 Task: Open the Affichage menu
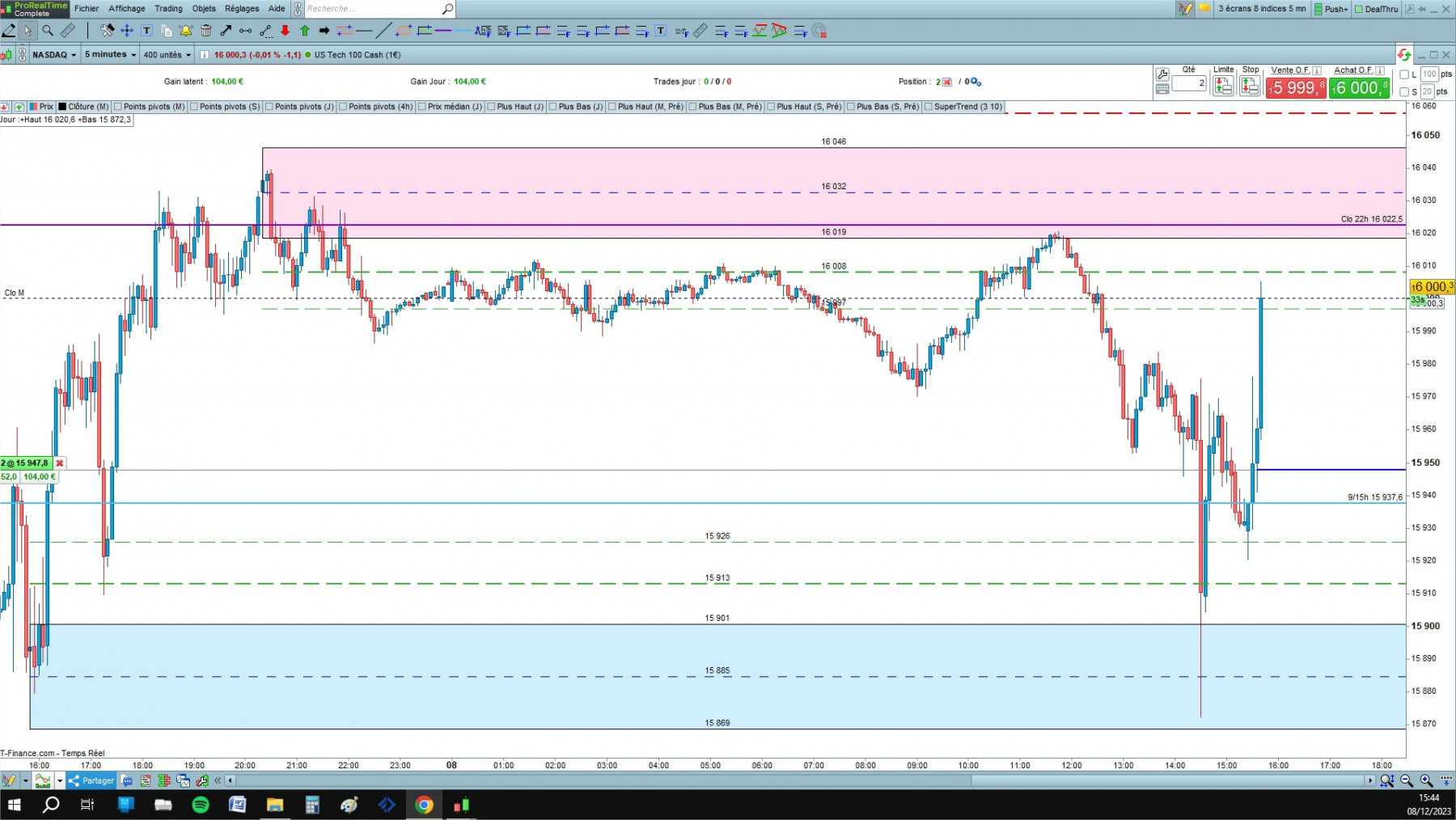click(x=127, y=9)
